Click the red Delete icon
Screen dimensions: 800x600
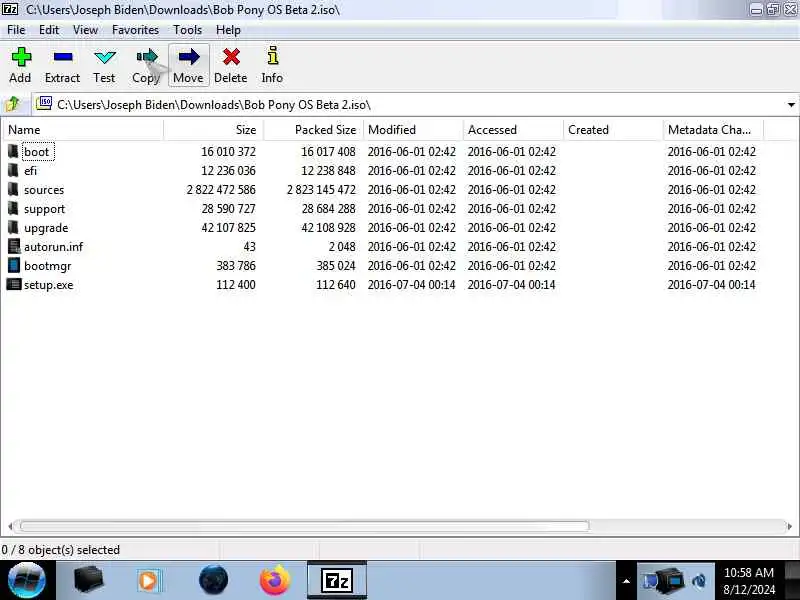point(231,57)
